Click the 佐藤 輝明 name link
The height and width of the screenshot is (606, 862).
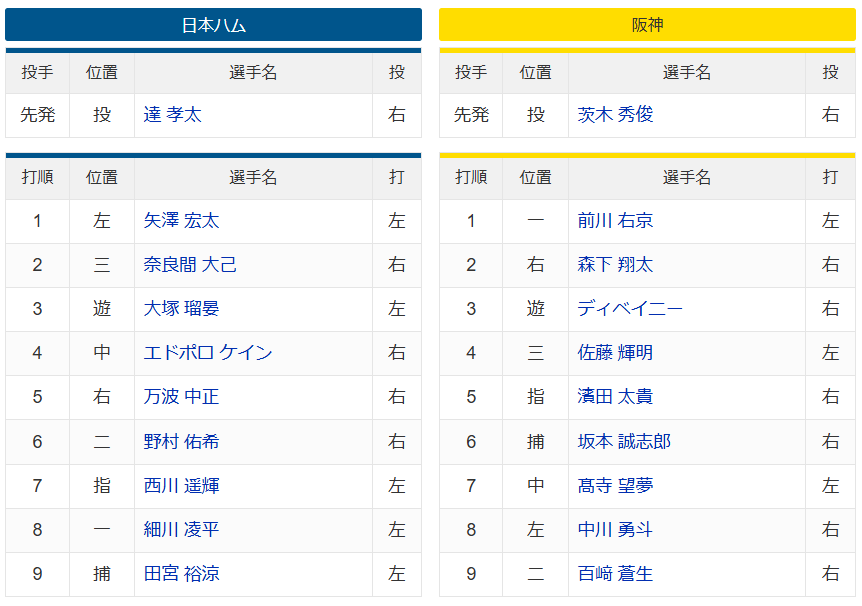coord(616,353)
